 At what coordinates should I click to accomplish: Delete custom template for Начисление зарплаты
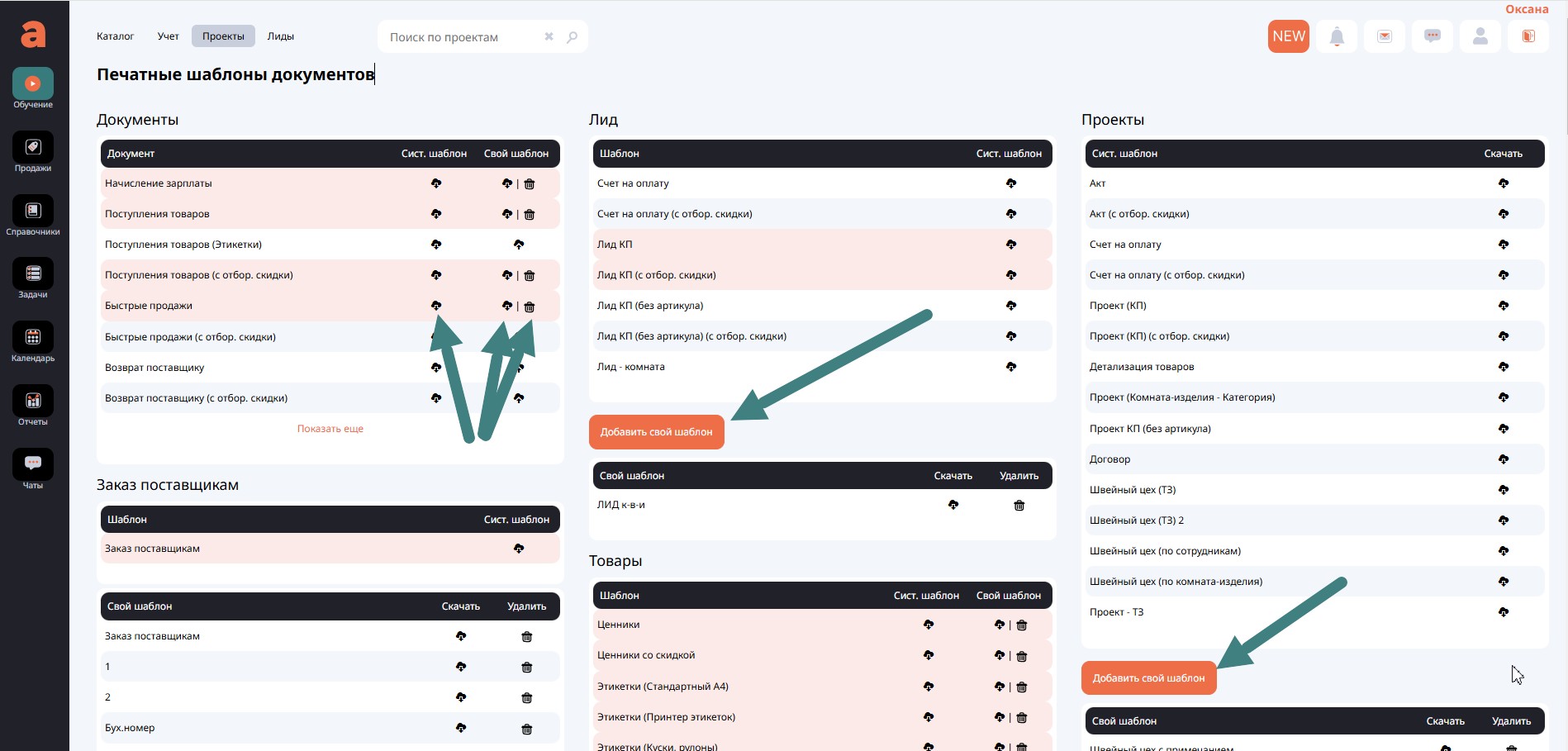tap(530, 184)
